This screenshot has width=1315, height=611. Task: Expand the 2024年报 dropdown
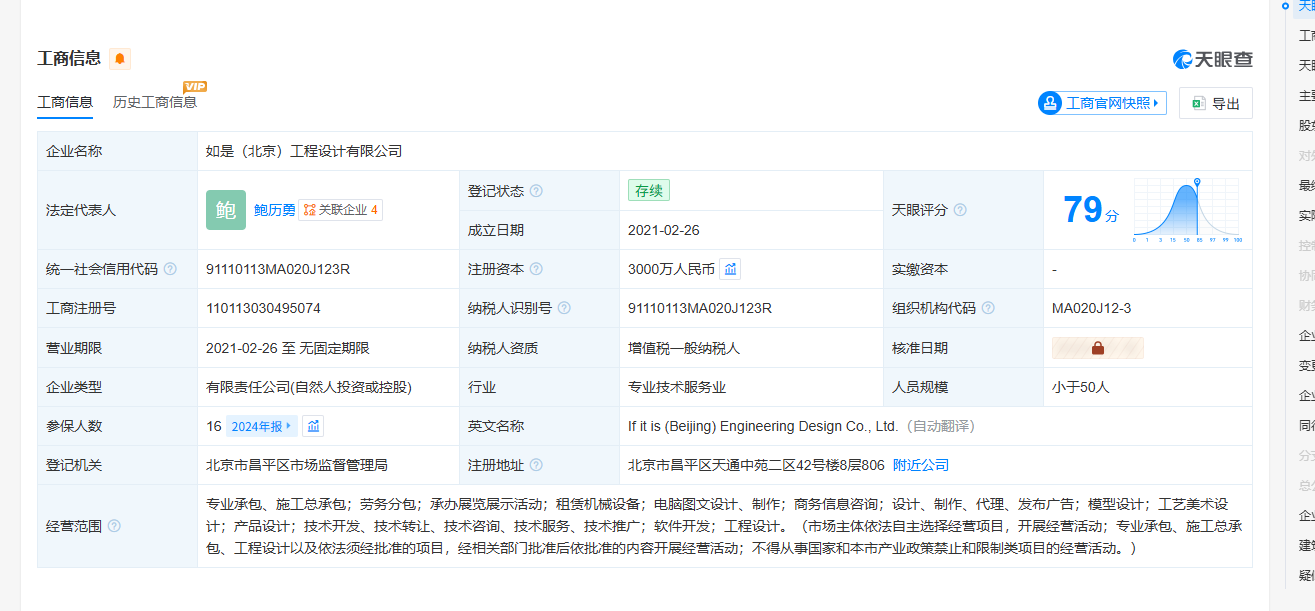pyautogui.click(x=262, y=426)
